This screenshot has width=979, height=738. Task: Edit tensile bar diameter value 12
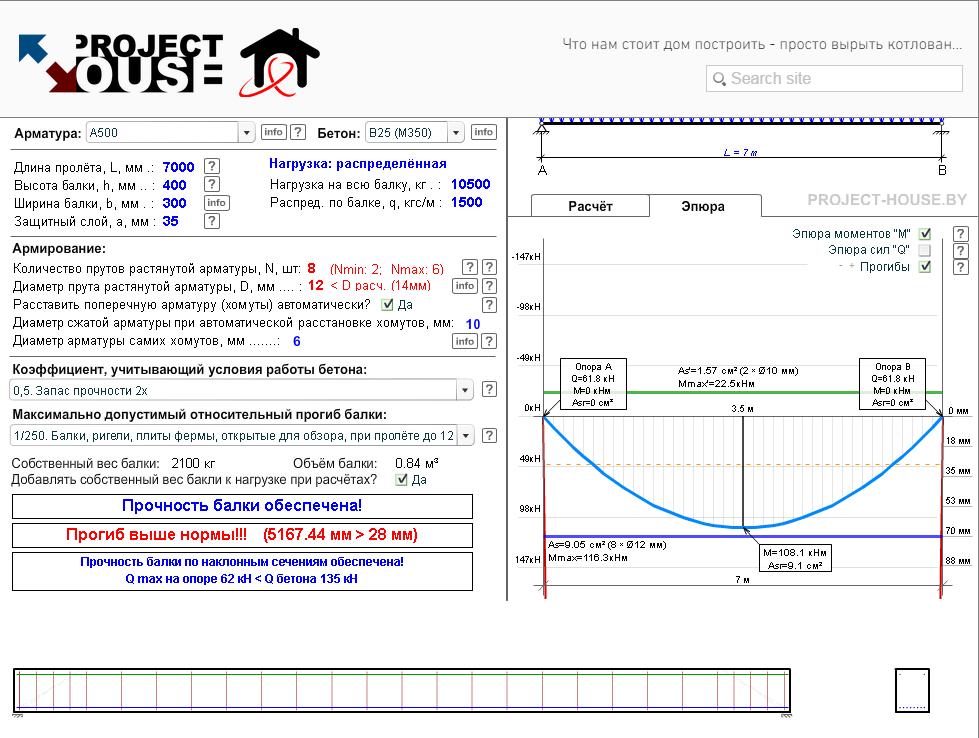[315, 285]
